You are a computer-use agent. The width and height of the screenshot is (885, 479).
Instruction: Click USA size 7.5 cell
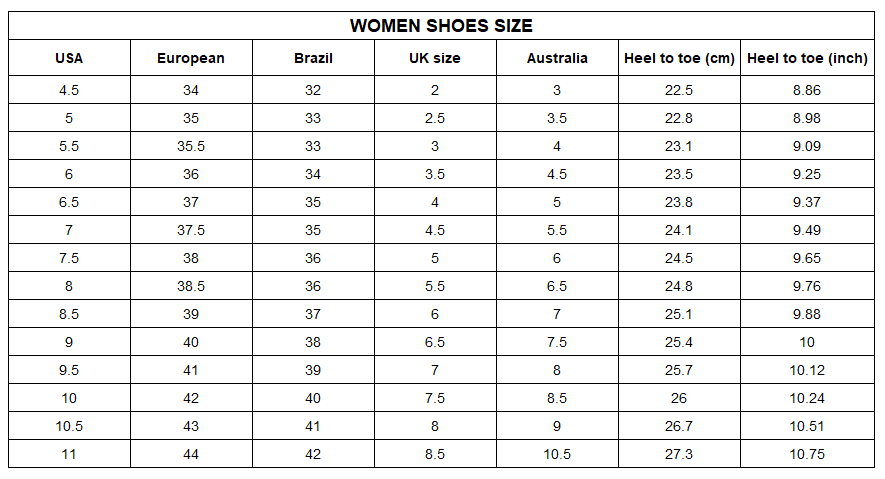click(69, 258)
